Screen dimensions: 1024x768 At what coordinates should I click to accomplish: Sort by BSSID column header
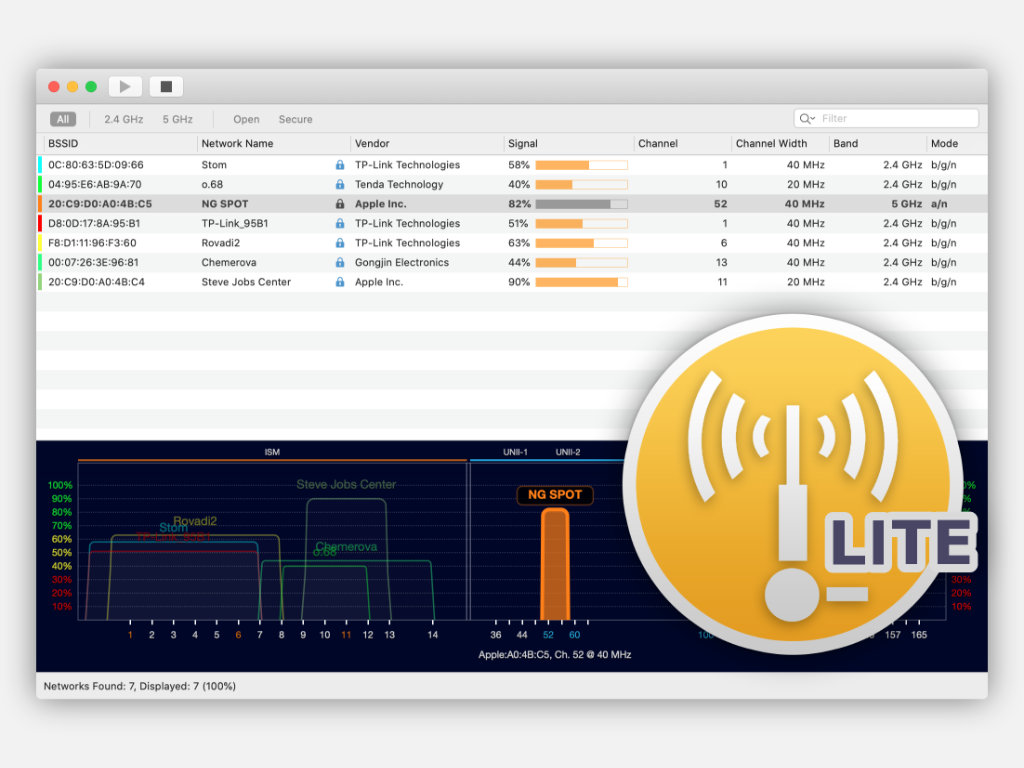[x=63, y=143]
